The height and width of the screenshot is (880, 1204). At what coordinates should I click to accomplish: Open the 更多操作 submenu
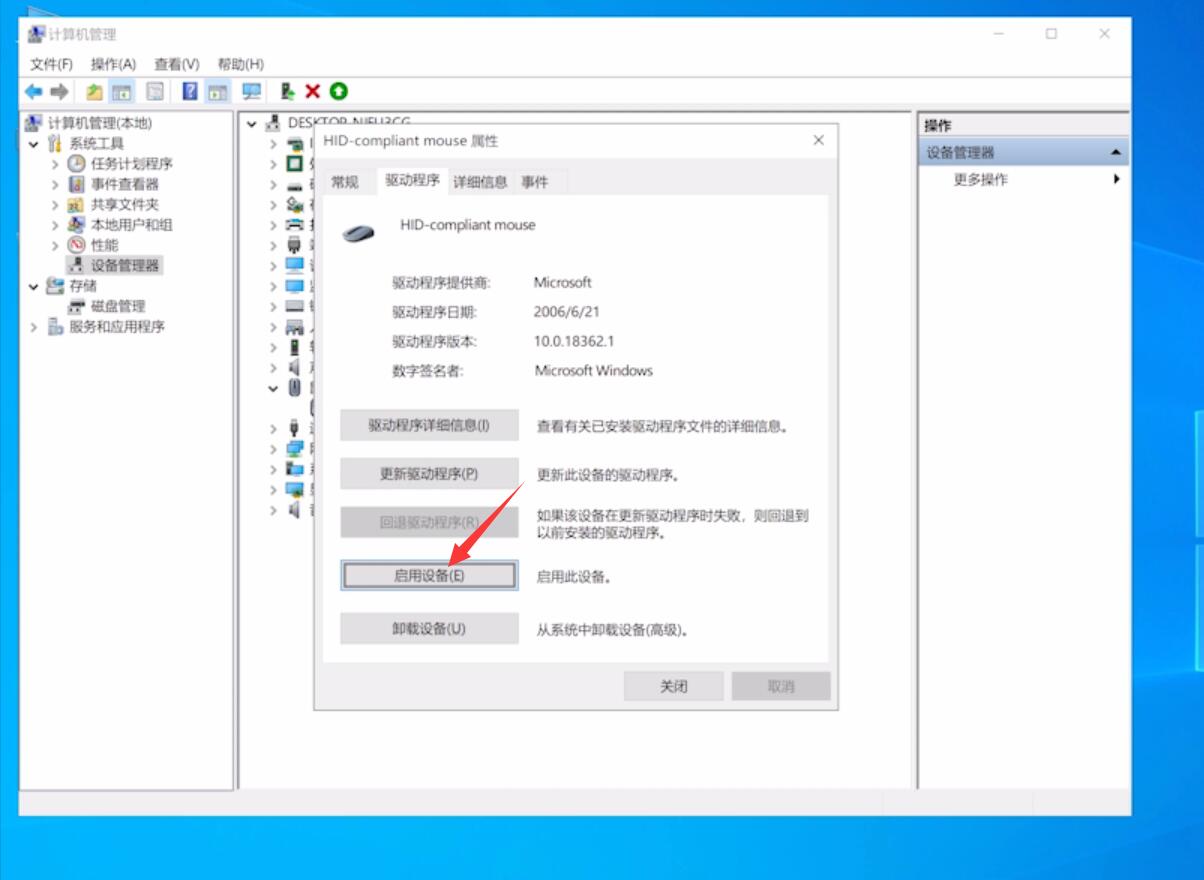click(x=1116, y=180)
